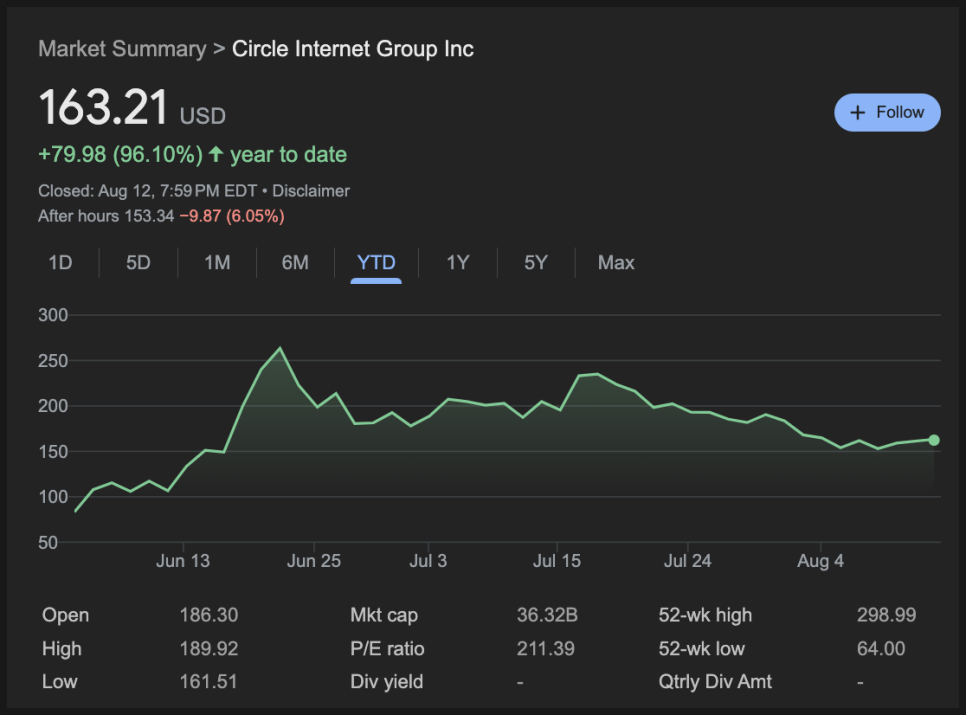Click the 150 y-axis label

coord(53,452)
